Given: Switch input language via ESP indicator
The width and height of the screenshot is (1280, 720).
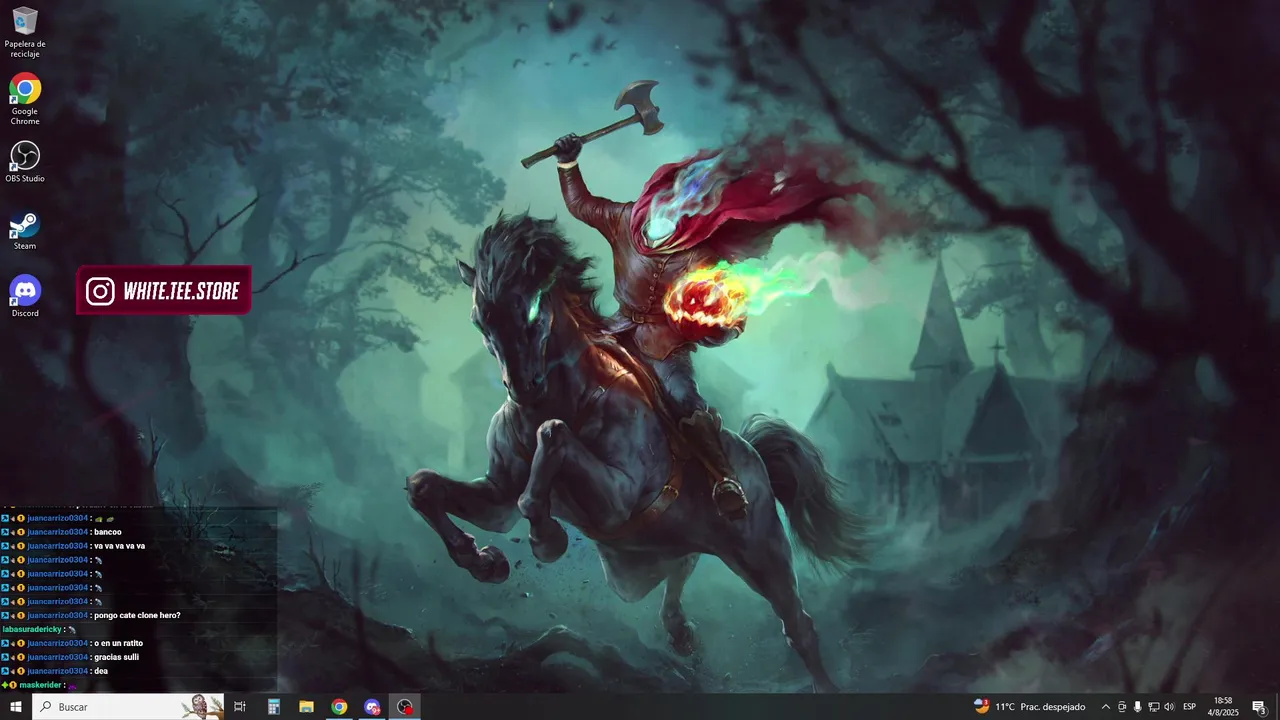Looking at the screenshot, I should (1190, 707).
